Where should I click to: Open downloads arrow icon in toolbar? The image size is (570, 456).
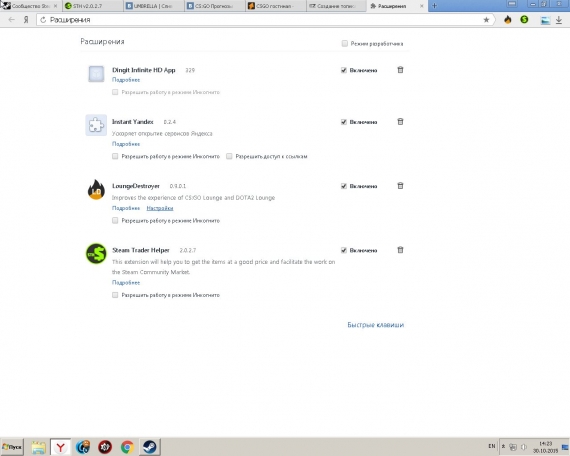coord(559,20)
